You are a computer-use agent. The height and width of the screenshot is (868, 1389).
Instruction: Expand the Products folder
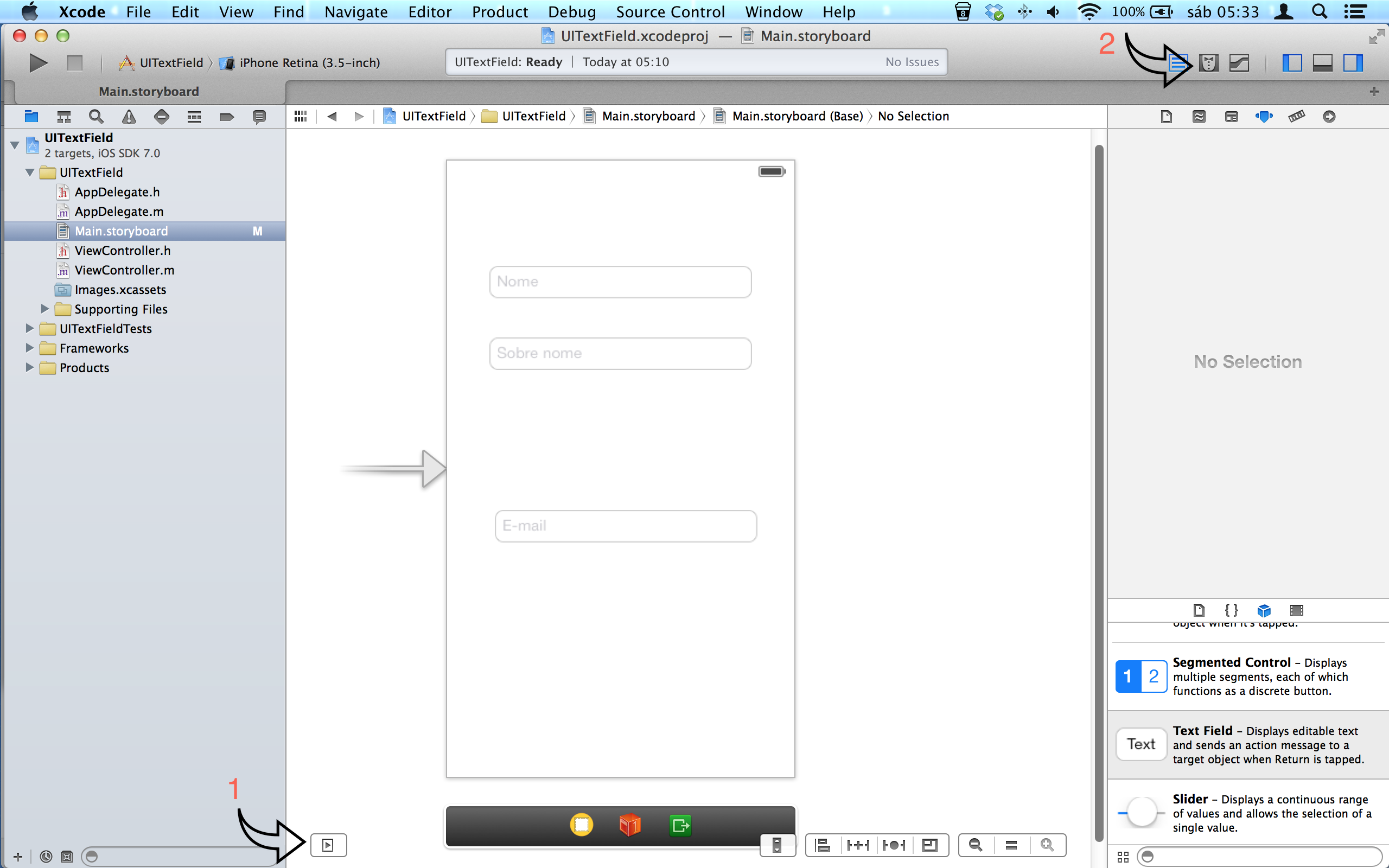pos(30,367)
